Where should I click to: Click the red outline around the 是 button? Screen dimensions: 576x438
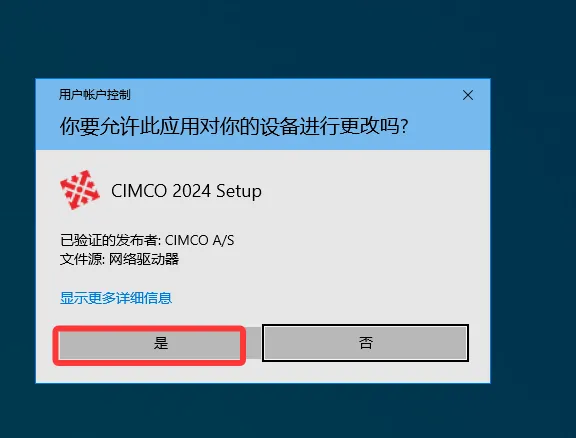point(149,328)
